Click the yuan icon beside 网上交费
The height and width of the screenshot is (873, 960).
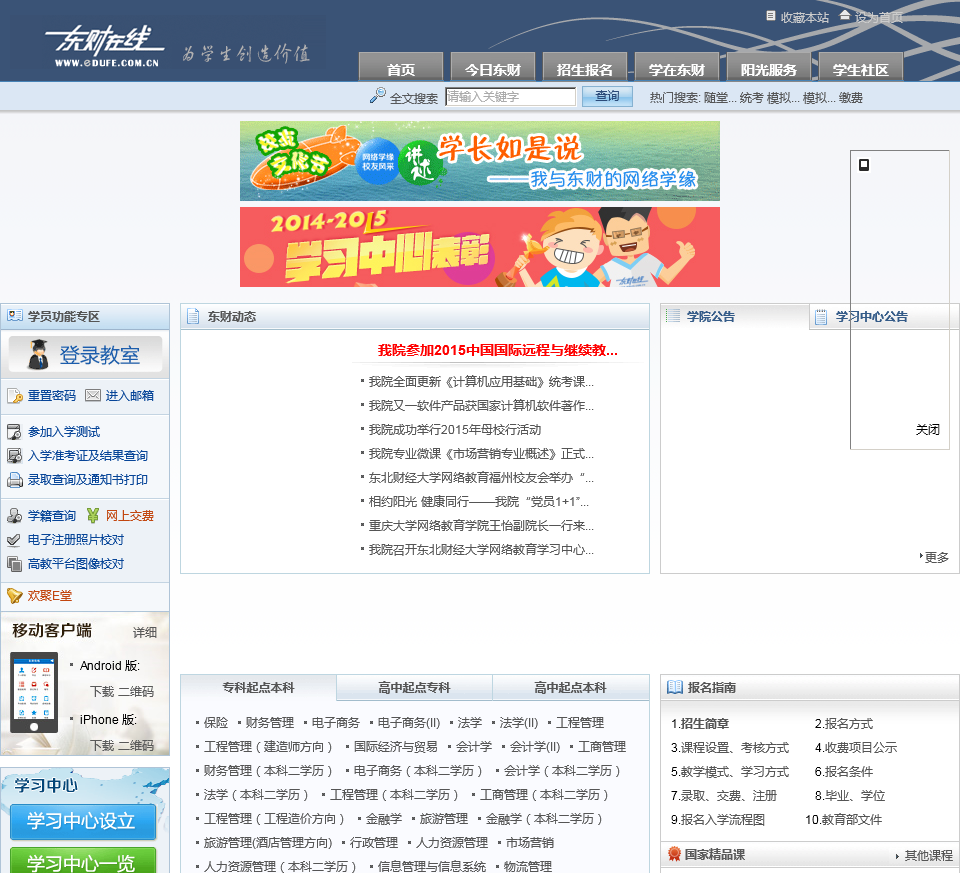point(92,515)
